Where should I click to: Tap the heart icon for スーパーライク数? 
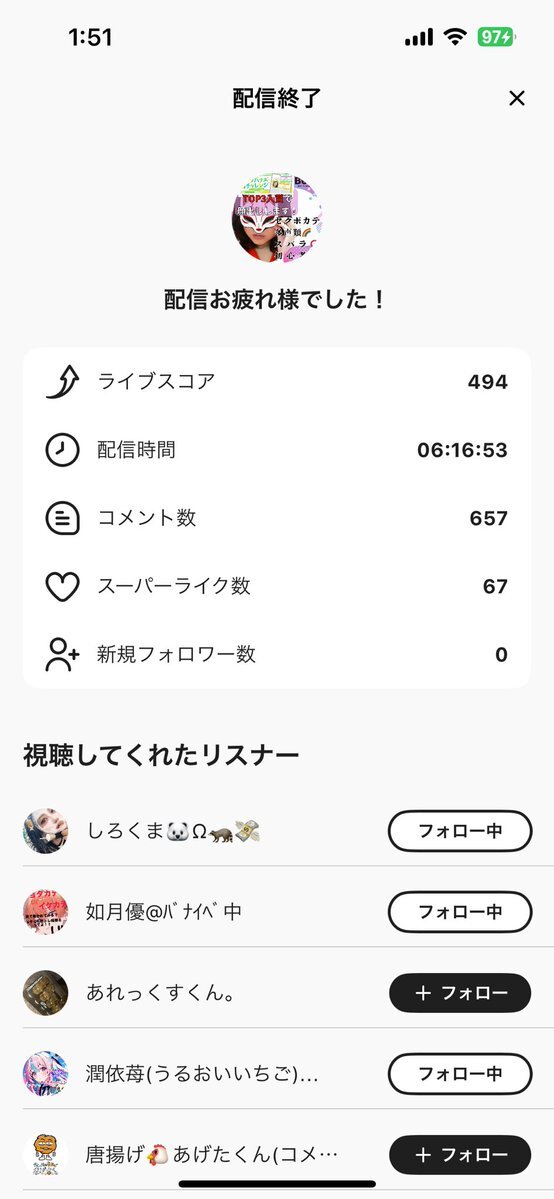pyautogui.click(x=62, y=587)
